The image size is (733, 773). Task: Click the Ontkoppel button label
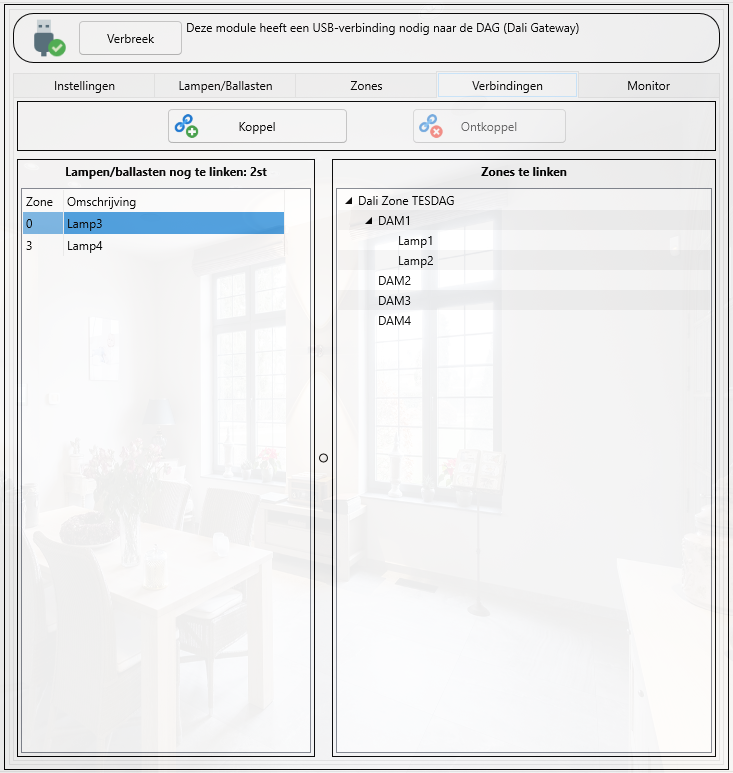(x=489, y=127)
